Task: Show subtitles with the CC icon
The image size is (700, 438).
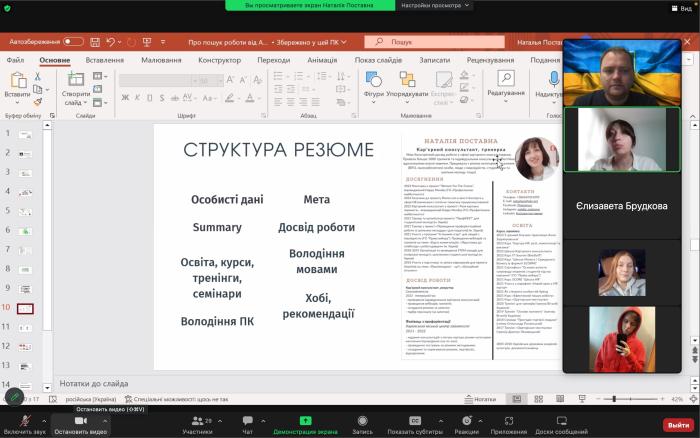Action: [414, 421]
